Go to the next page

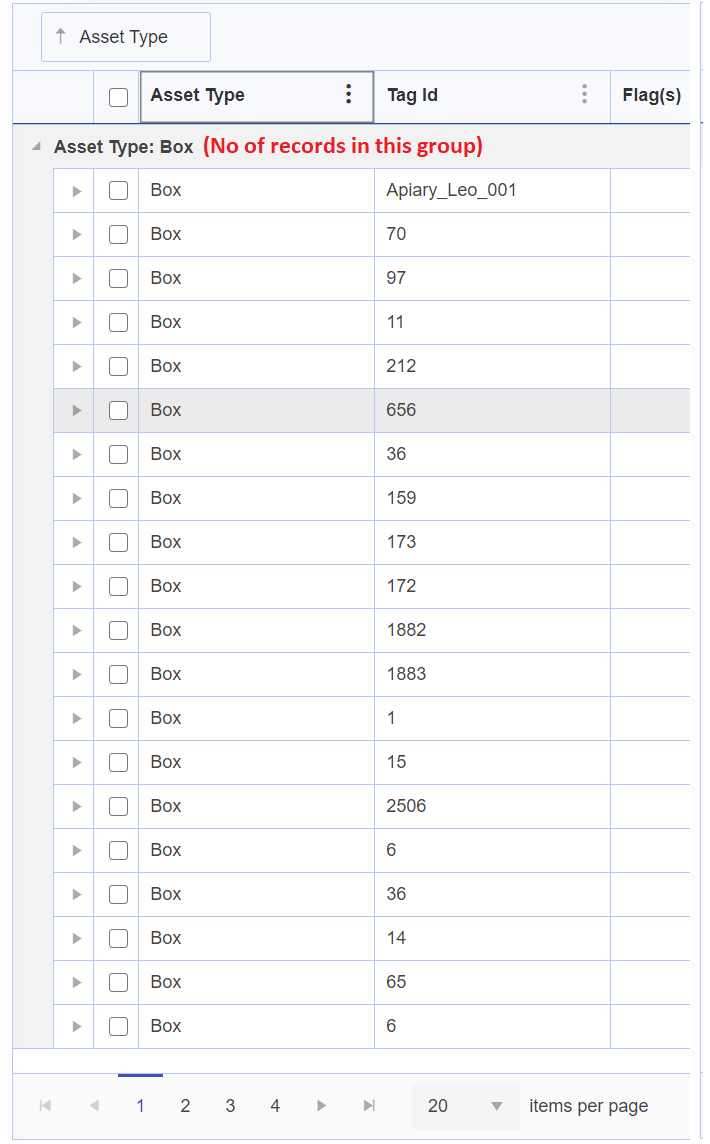pyautogui.click(x=321, y=1105)
